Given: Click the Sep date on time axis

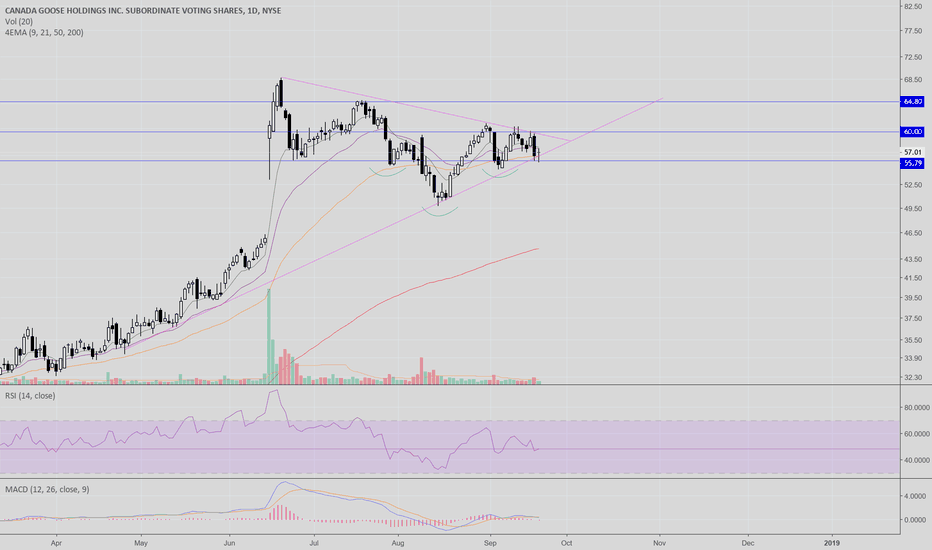Looking at the screenshot, I should click(490, 543).
